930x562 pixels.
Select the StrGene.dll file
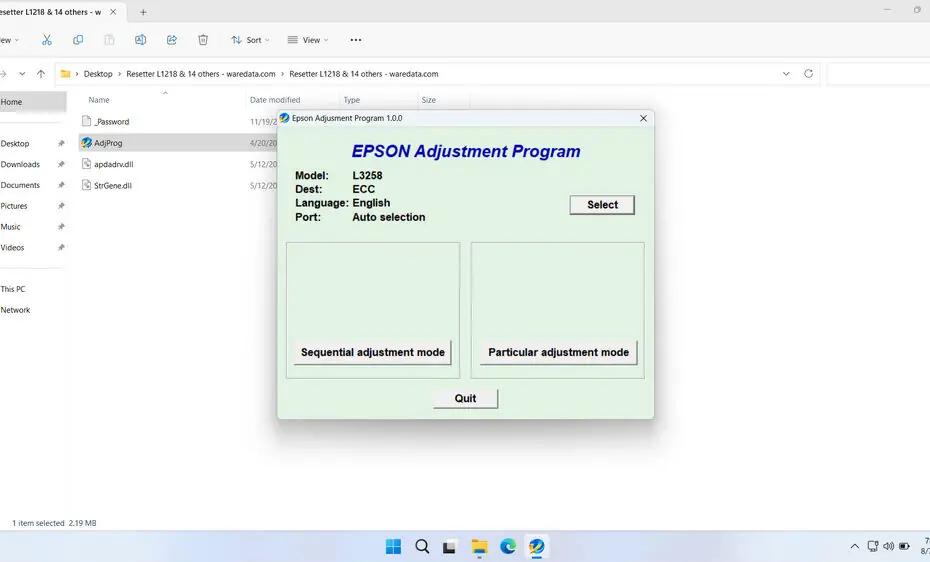[x=113, y=186]
